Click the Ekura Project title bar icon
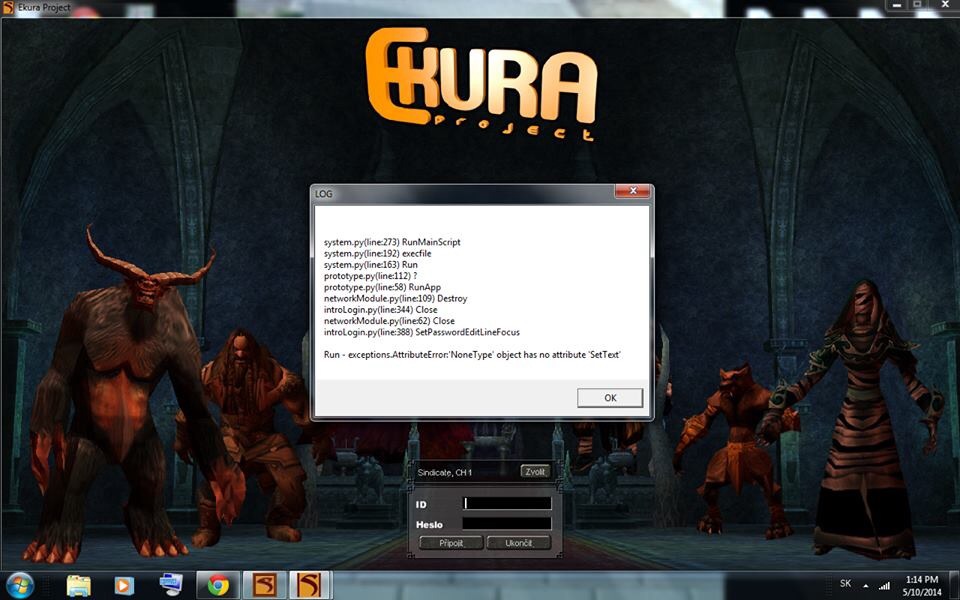 [x=8, y=8]
